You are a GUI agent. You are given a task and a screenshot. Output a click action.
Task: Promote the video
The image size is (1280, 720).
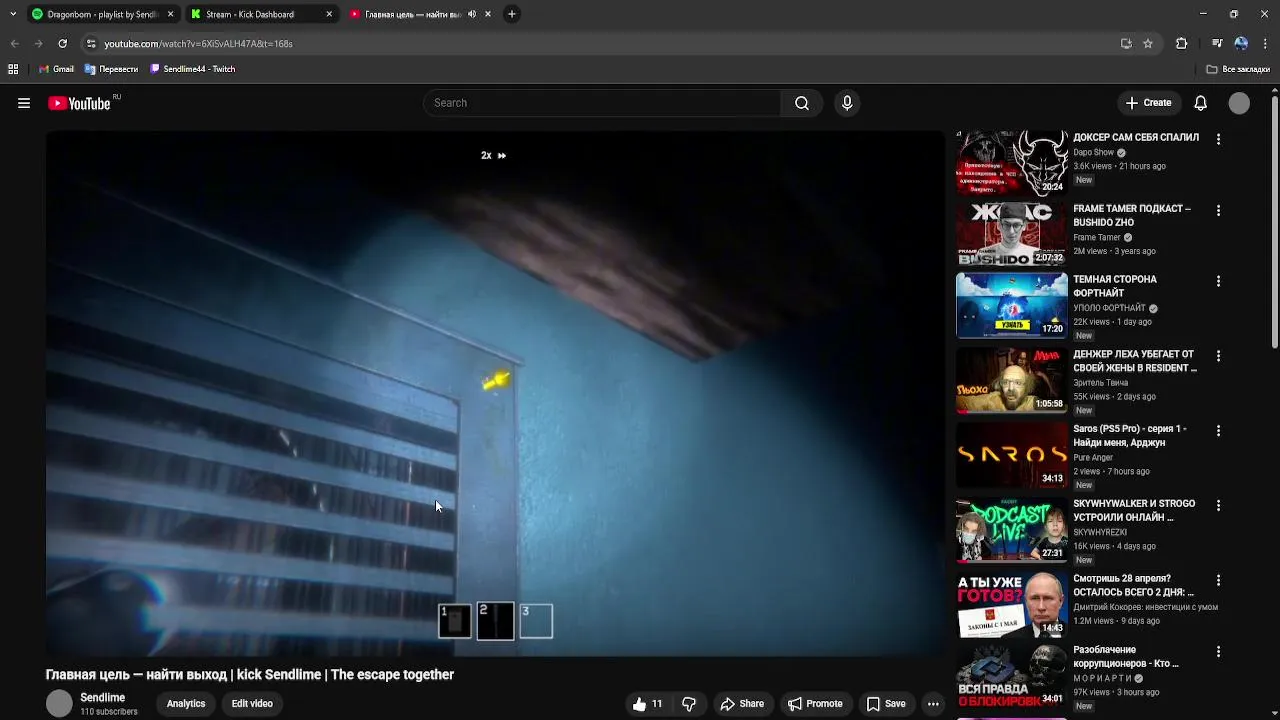pyautogui.click(x=815, y=704)
